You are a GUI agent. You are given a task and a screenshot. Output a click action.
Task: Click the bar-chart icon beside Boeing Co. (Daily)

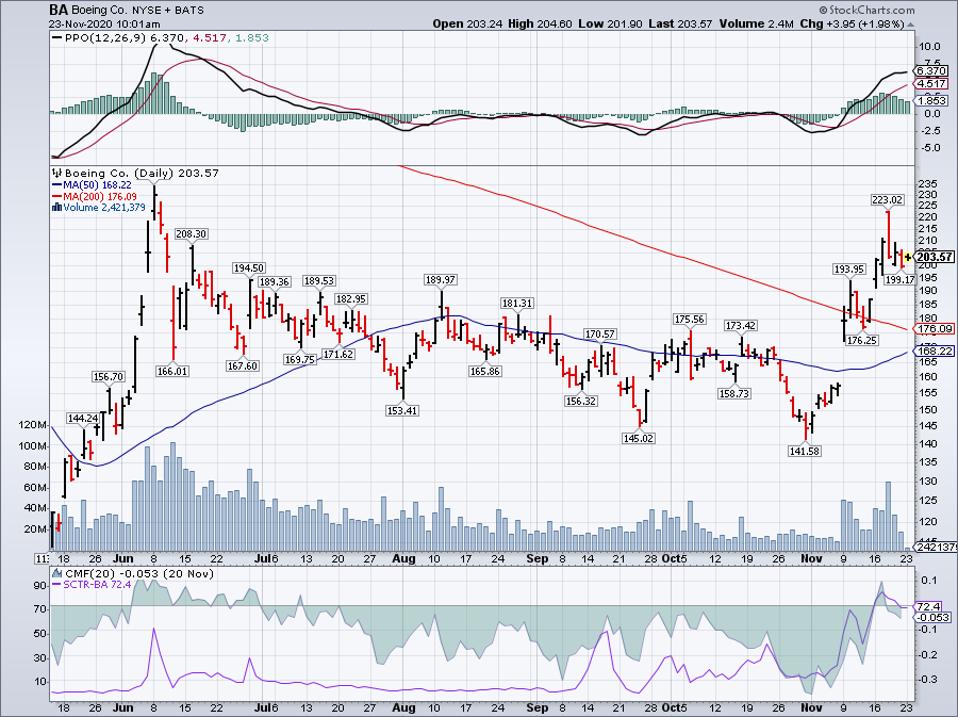click(58, 173)
